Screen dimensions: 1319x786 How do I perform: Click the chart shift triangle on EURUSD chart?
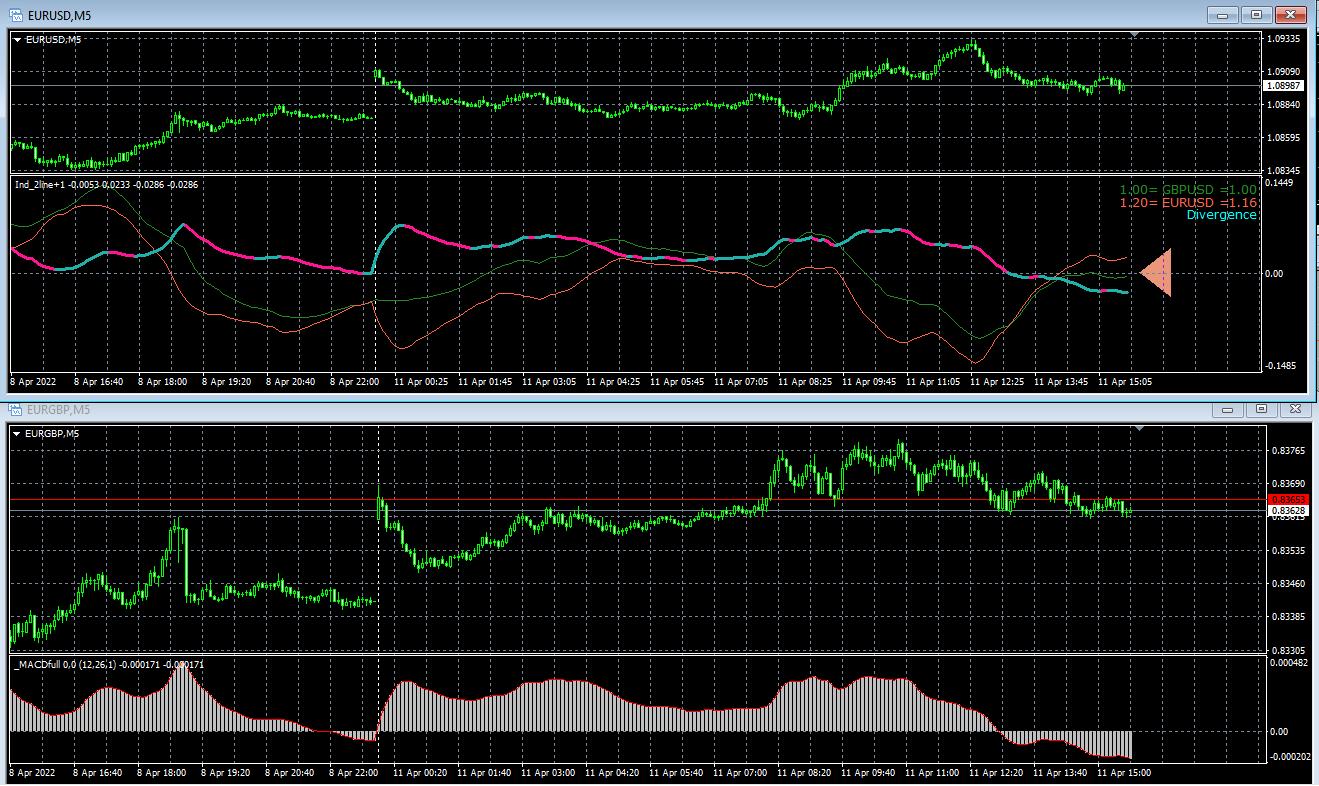point(1135,35)
